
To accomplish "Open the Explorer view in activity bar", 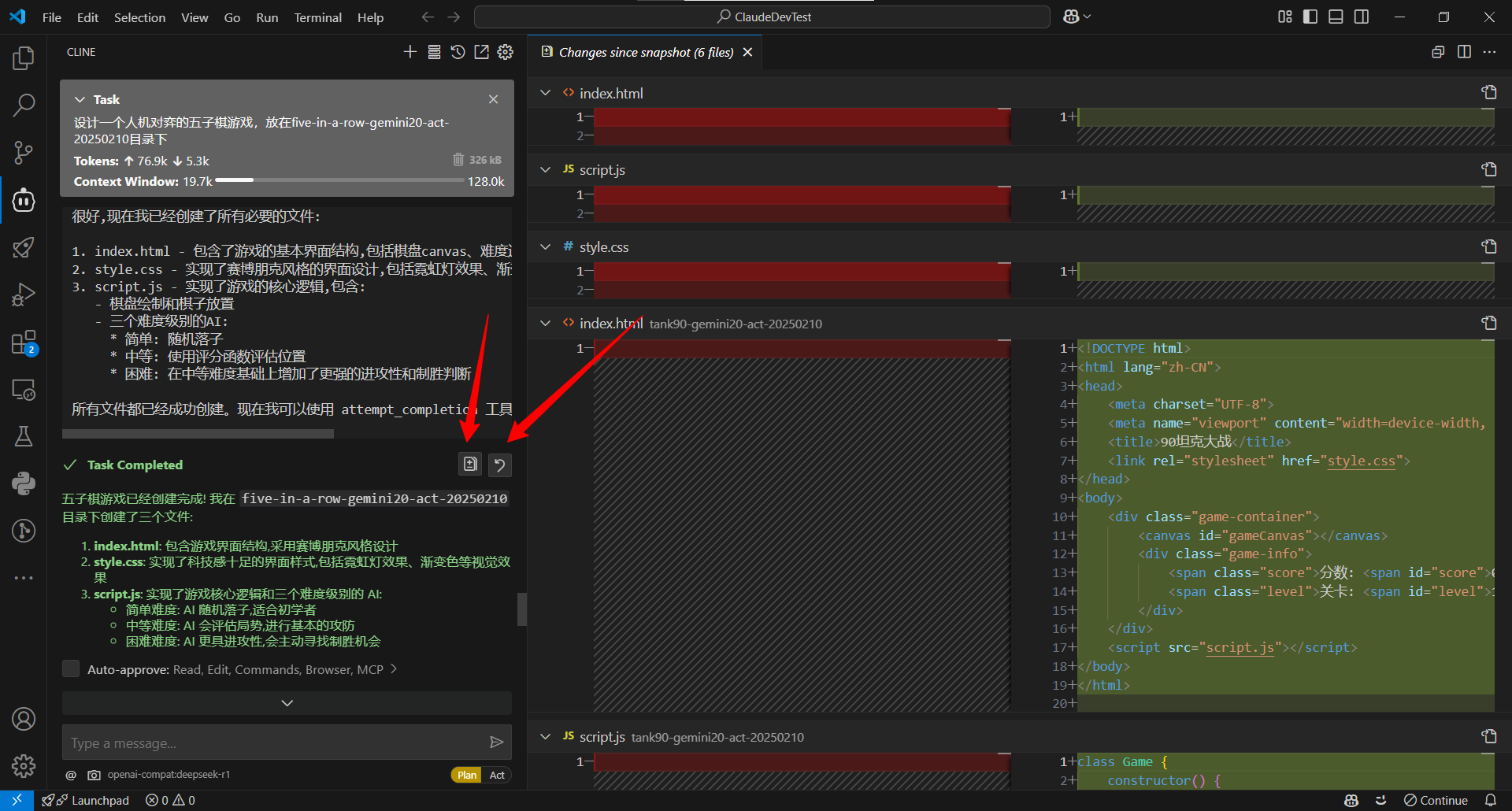I will click(x=24, y=57).
